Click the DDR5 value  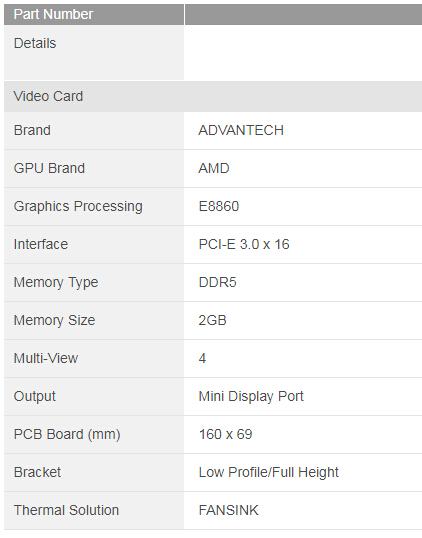point(218,283)
